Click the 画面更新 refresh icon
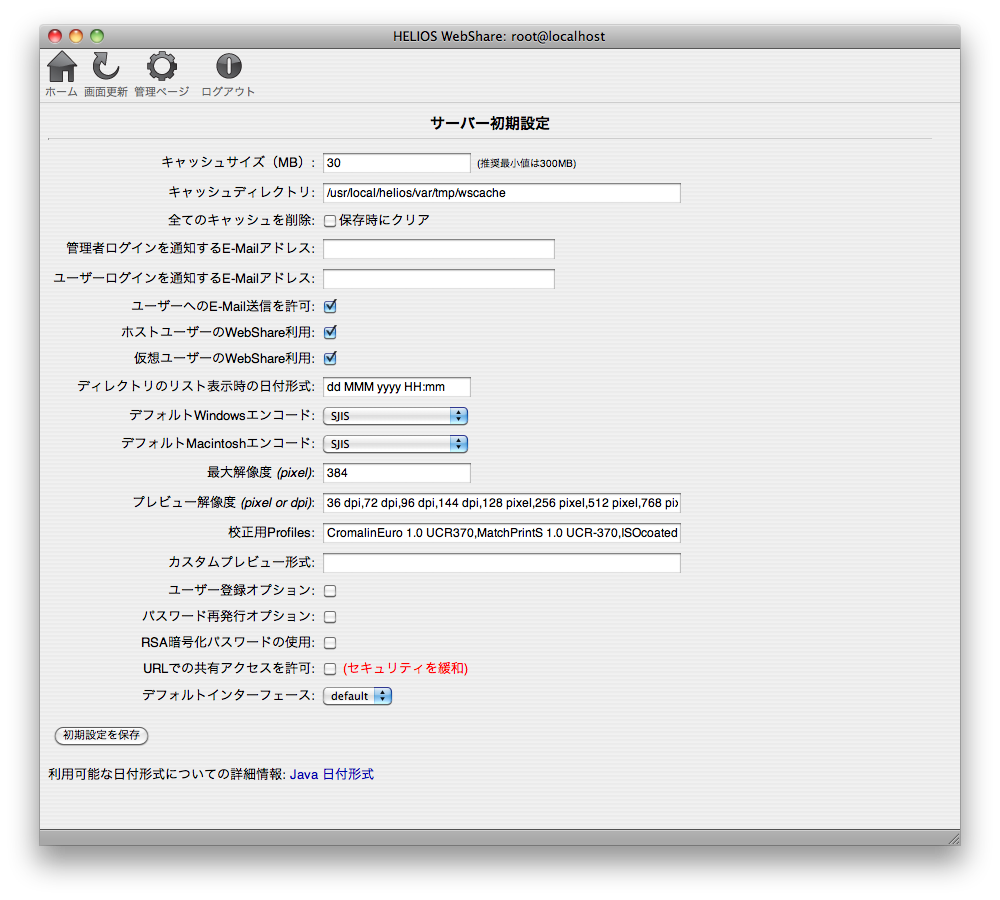 (x=106, y=66)
